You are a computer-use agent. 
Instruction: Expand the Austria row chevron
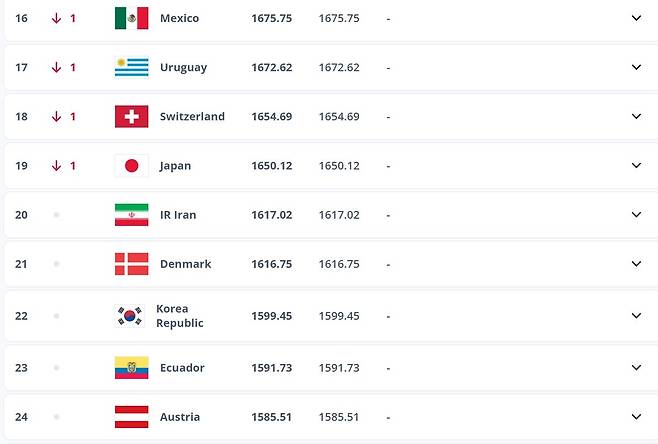636,416
